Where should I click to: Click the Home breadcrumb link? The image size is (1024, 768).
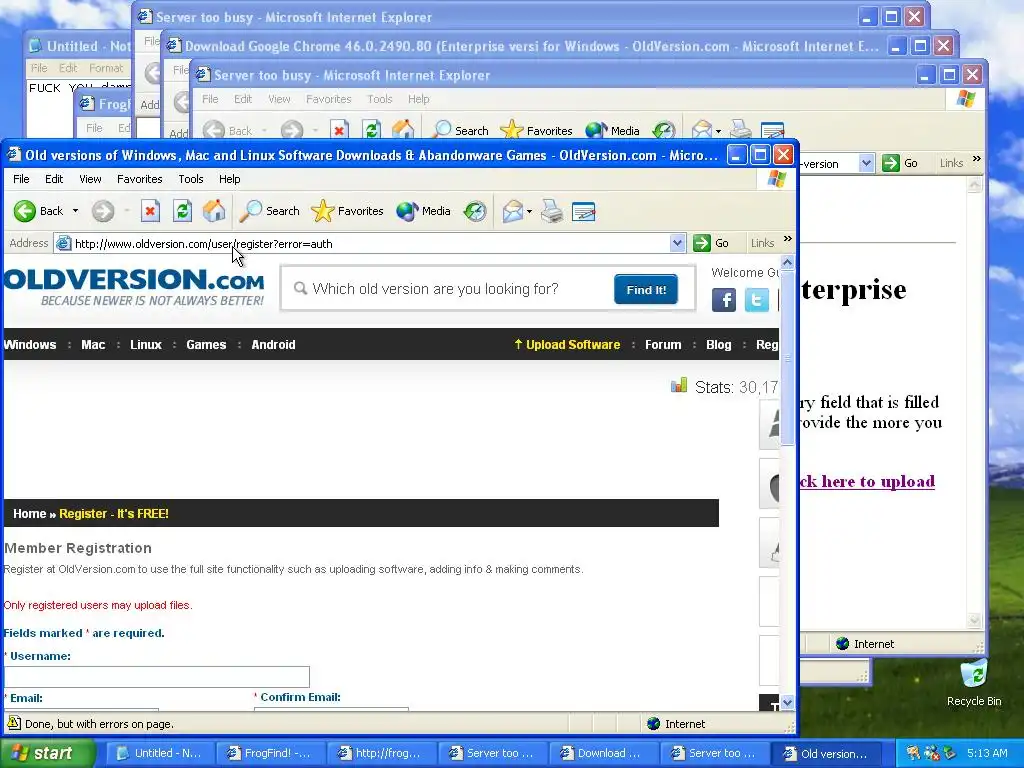coord(29,513)
